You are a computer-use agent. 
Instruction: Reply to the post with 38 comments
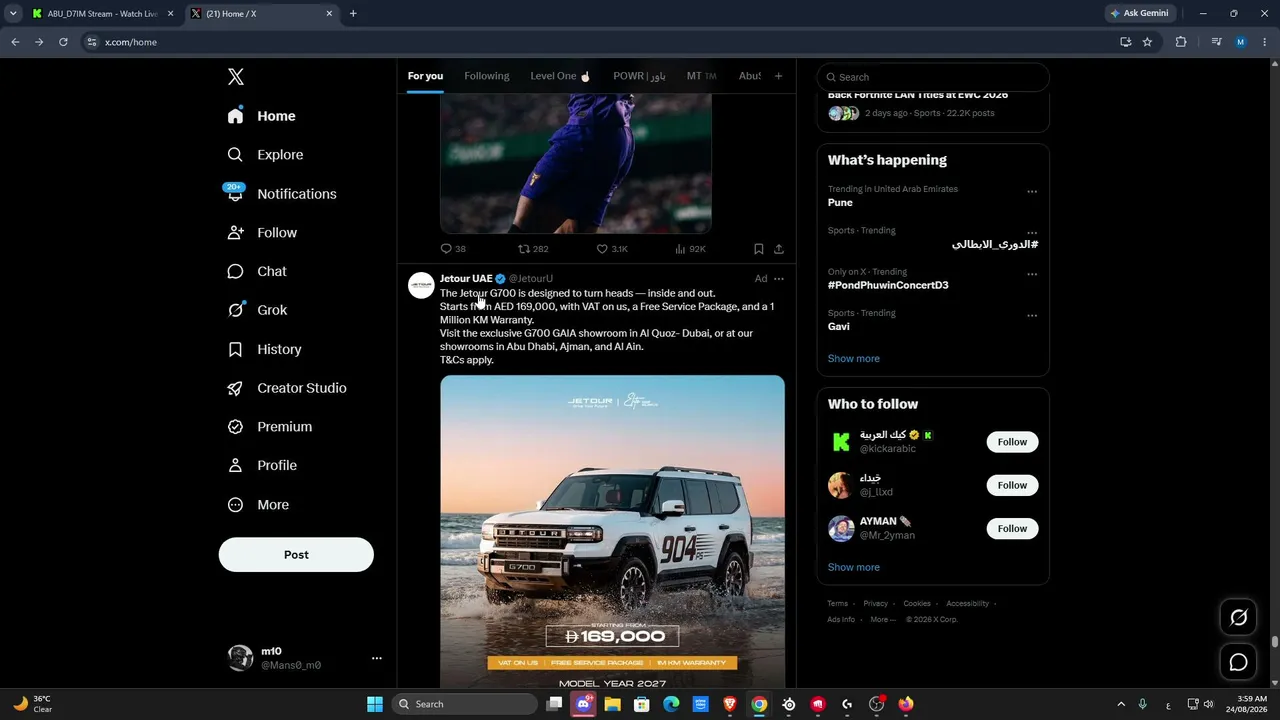[453, 249]
